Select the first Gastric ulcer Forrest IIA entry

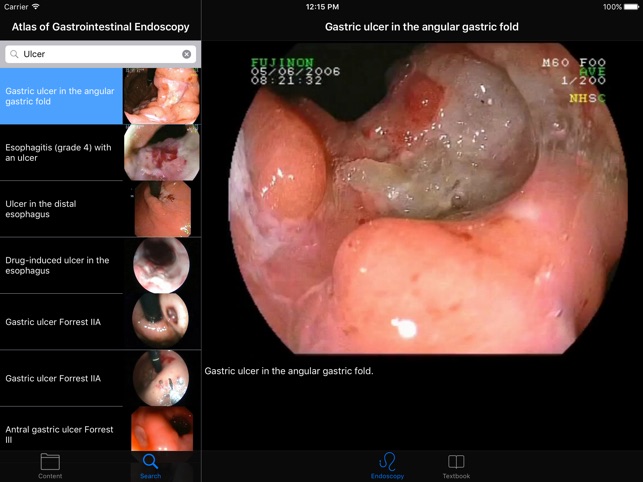tap(100, 322)
